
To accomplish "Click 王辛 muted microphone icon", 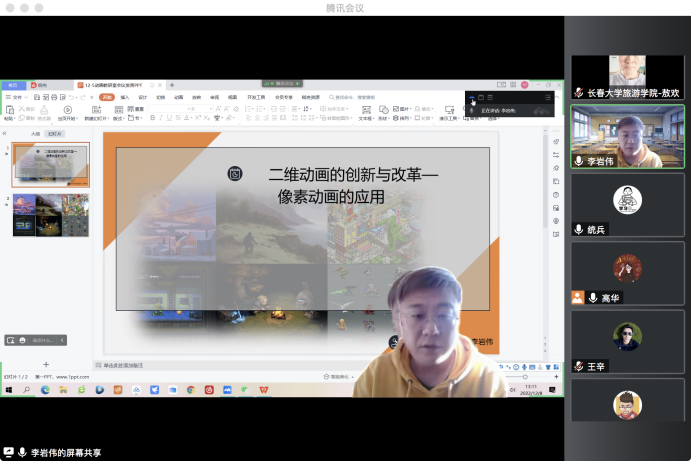I will (579, 366).
